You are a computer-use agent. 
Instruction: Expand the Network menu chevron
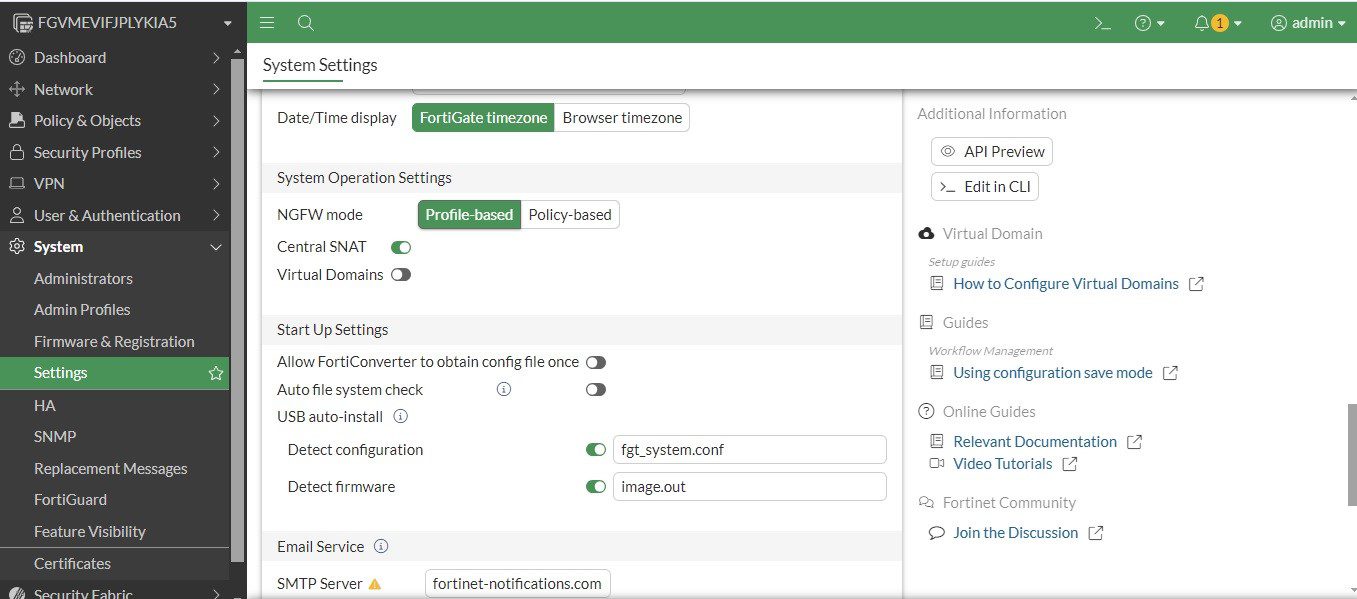click(x=216, y=89)
